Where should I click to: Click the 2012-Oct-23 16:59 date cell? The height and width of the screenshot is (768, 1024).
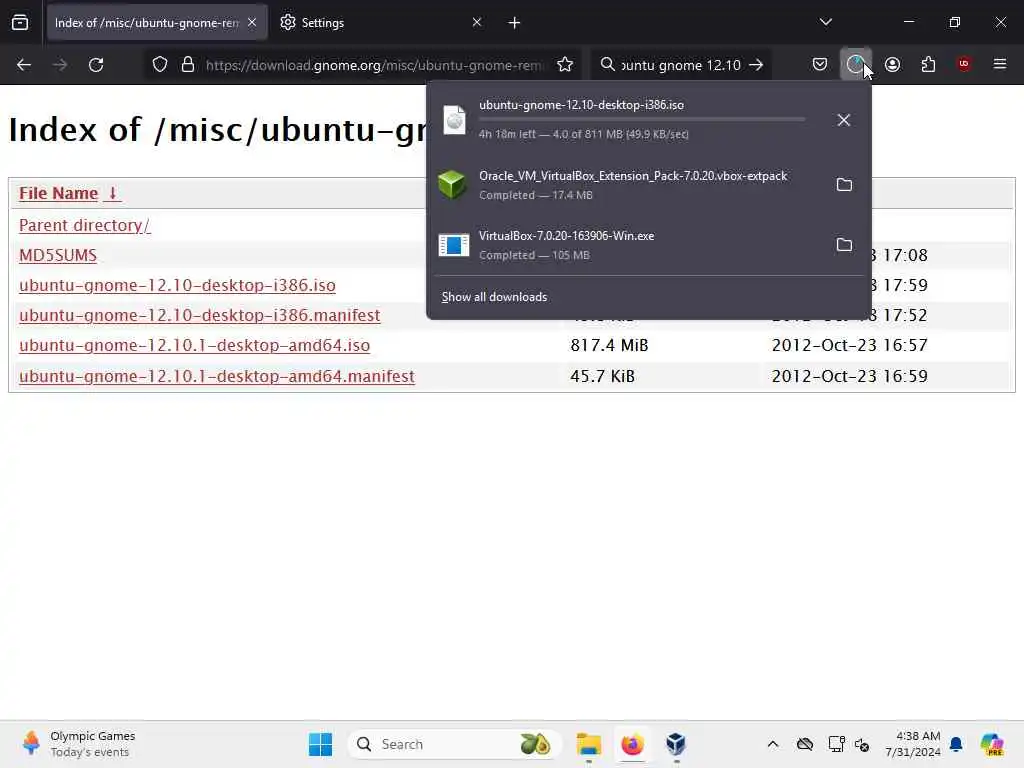pyautogui.click(x=850, y=377)
